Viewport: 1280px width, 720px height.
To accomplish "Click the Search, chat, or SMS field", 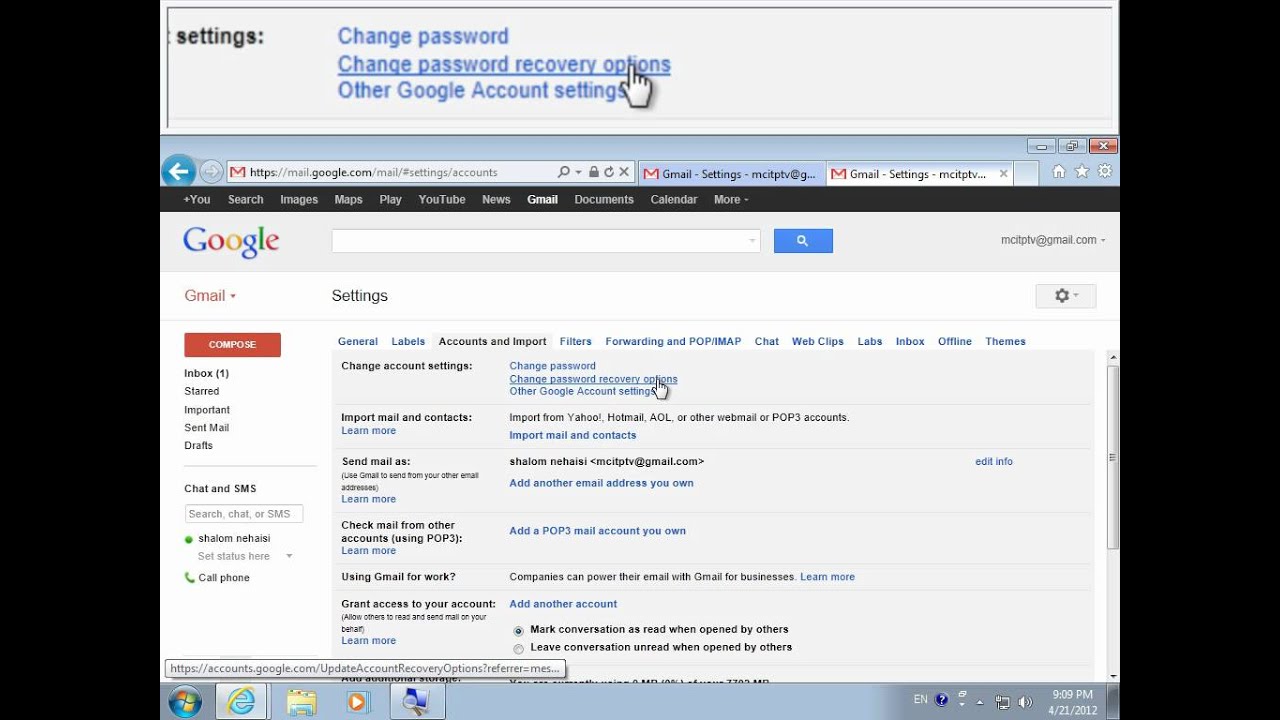I will [x=244, y=514].
